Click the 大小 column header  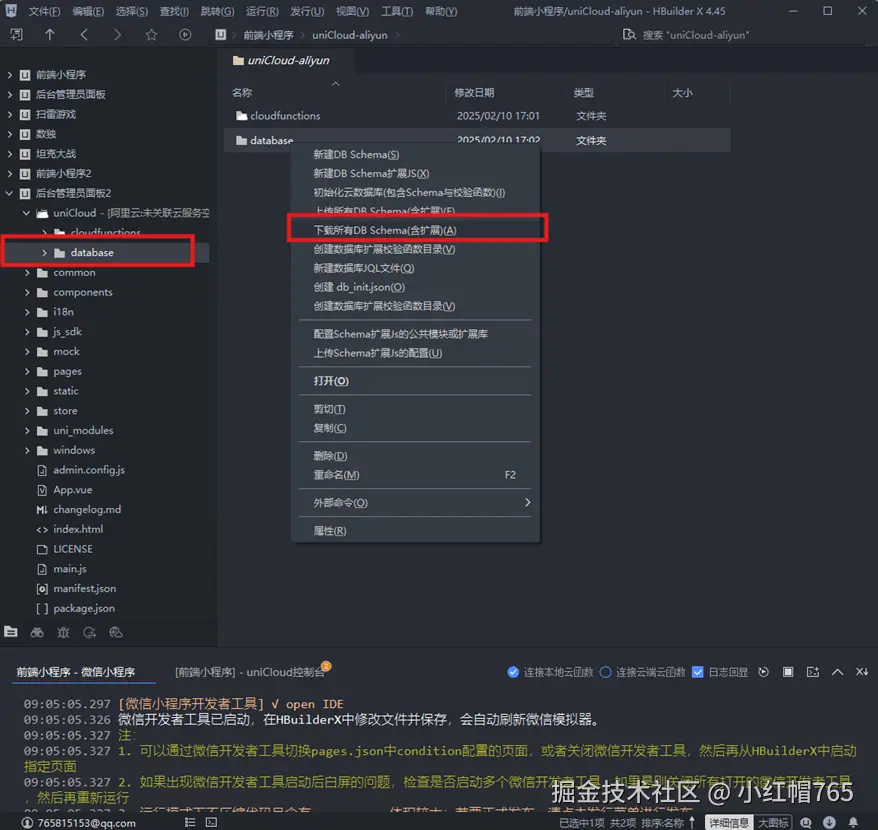(682, 92)
